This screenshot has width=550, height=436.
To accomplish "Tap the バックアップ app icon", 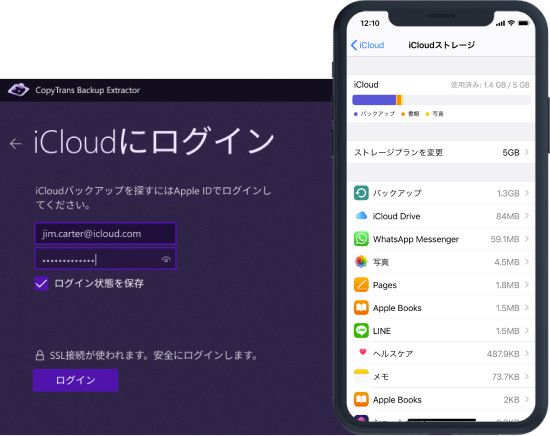I will pos(361,193).
